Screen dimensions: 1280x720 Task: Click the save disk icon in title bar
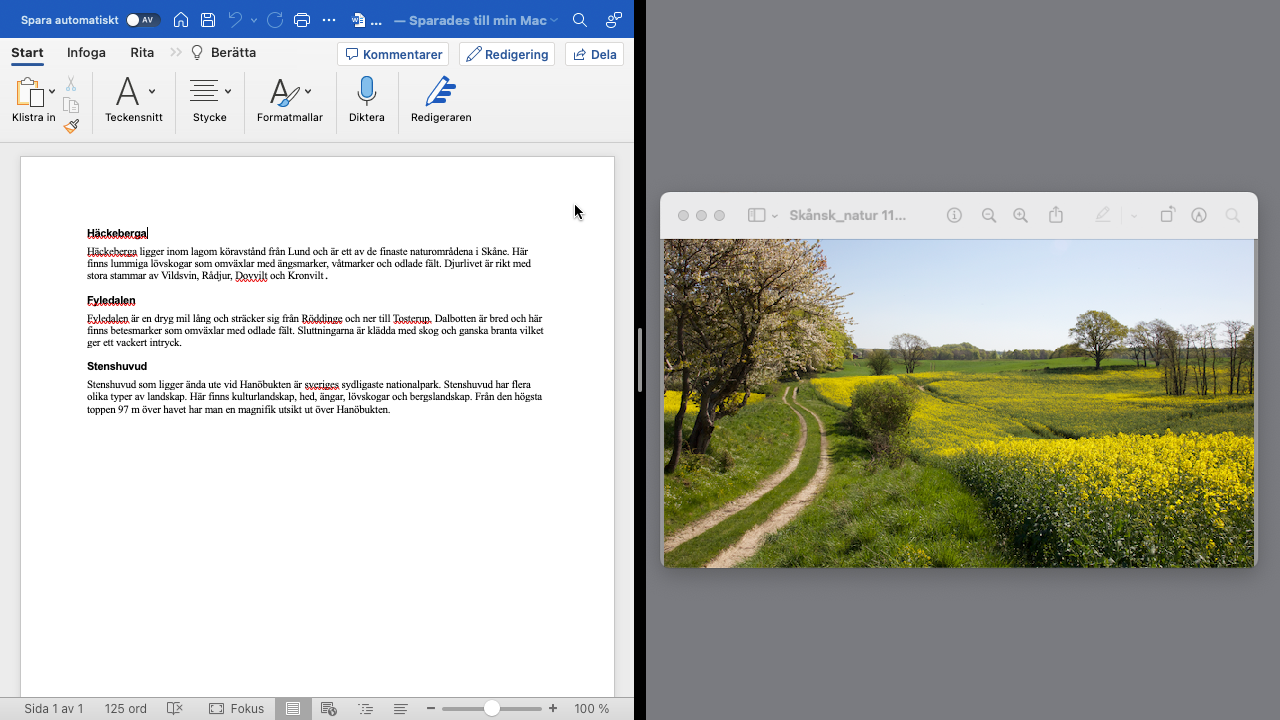pyautogui.click(x=208, y=20)
